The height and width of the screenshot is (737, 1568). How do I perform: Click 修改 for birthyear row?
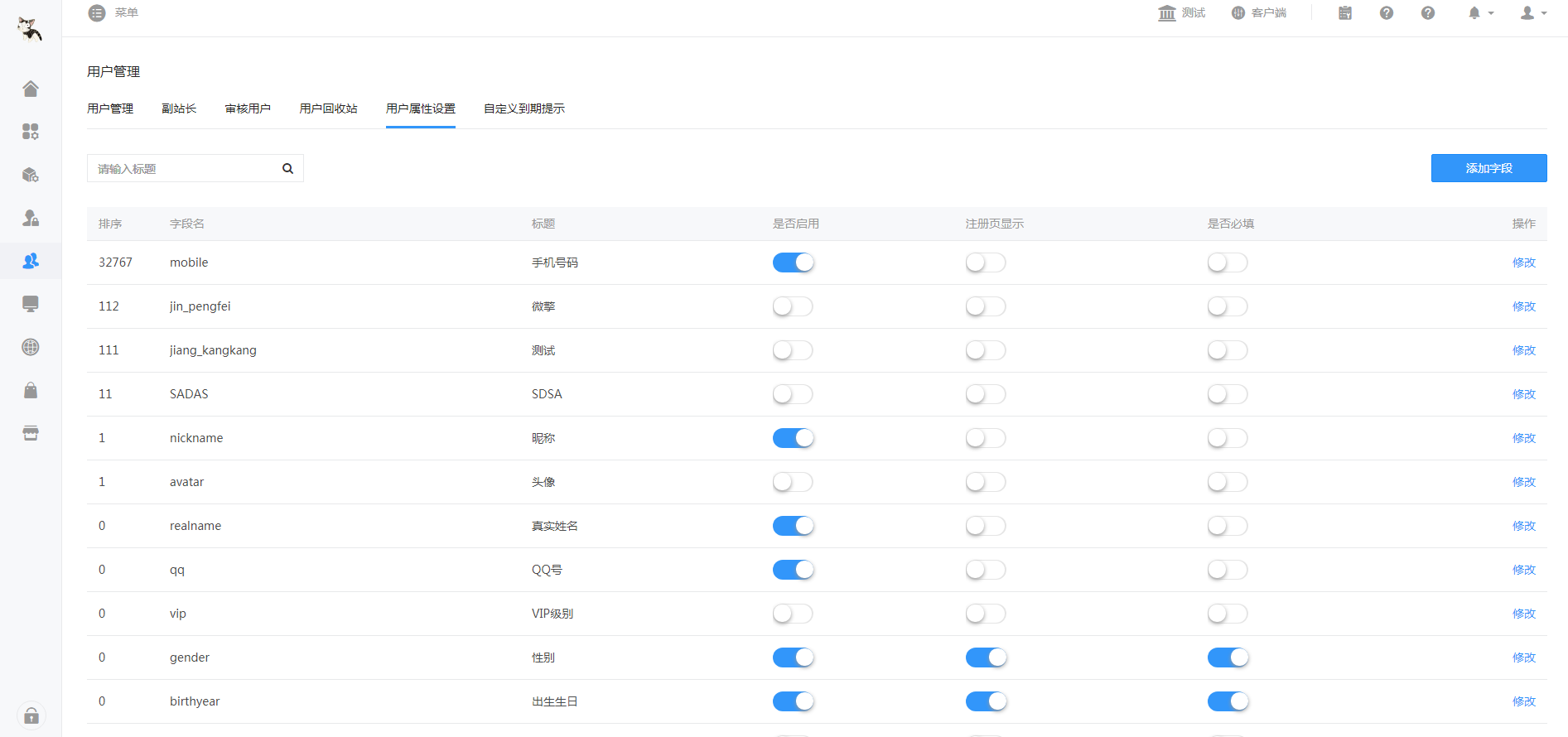[x=1524, y=701]
